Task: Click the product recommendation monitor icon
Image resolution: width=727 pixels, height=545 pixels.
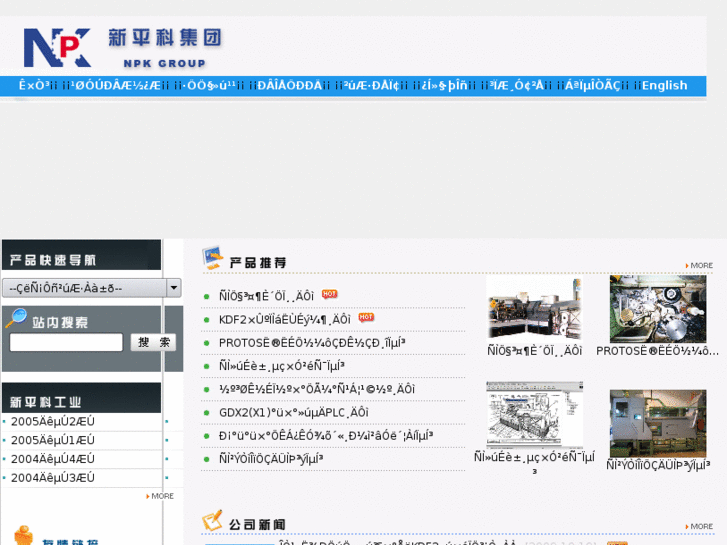Action: (212, 260)
